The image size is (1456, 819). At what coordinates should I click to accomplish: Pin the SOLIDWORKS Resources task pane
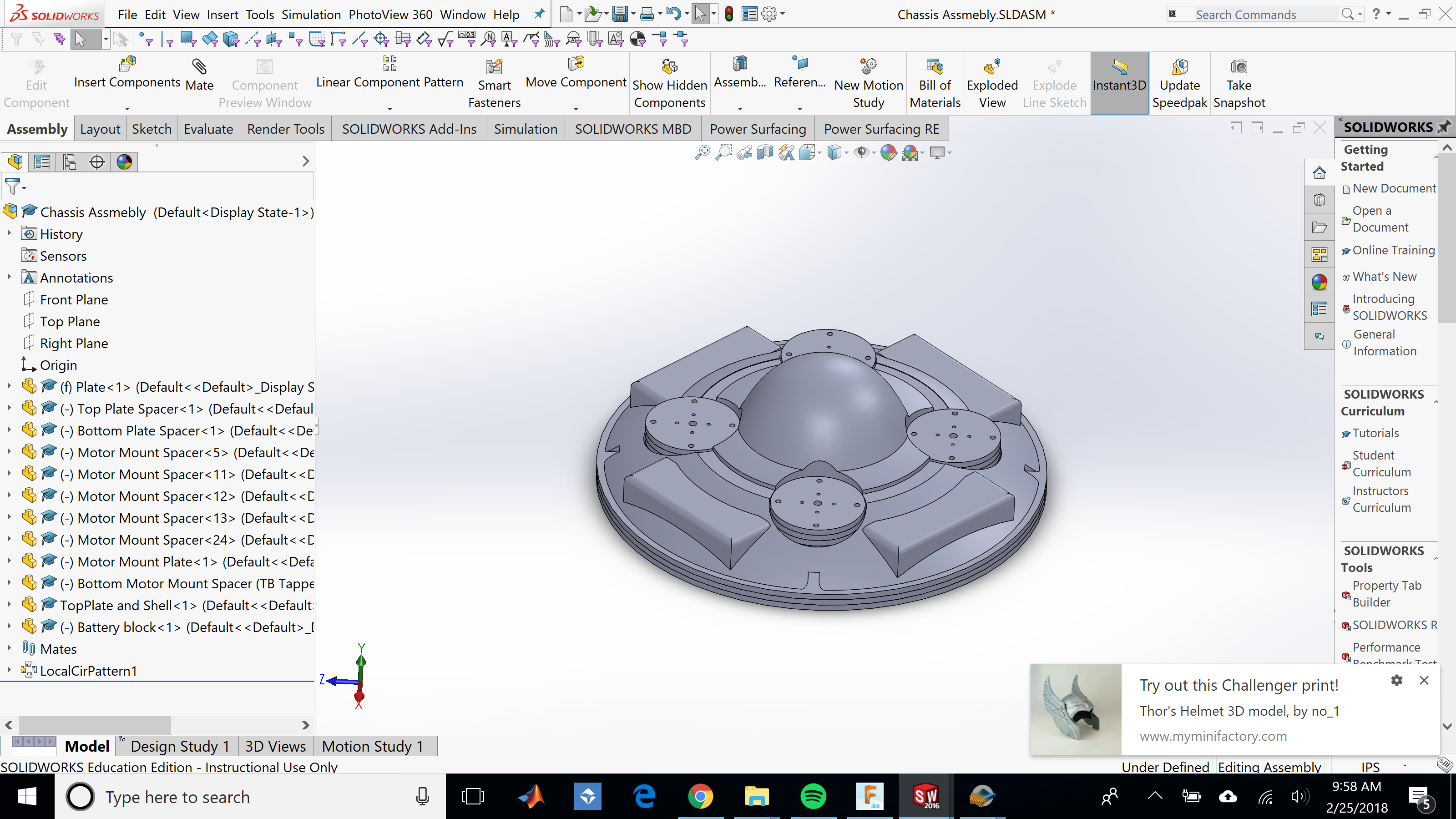(1444, 126)
